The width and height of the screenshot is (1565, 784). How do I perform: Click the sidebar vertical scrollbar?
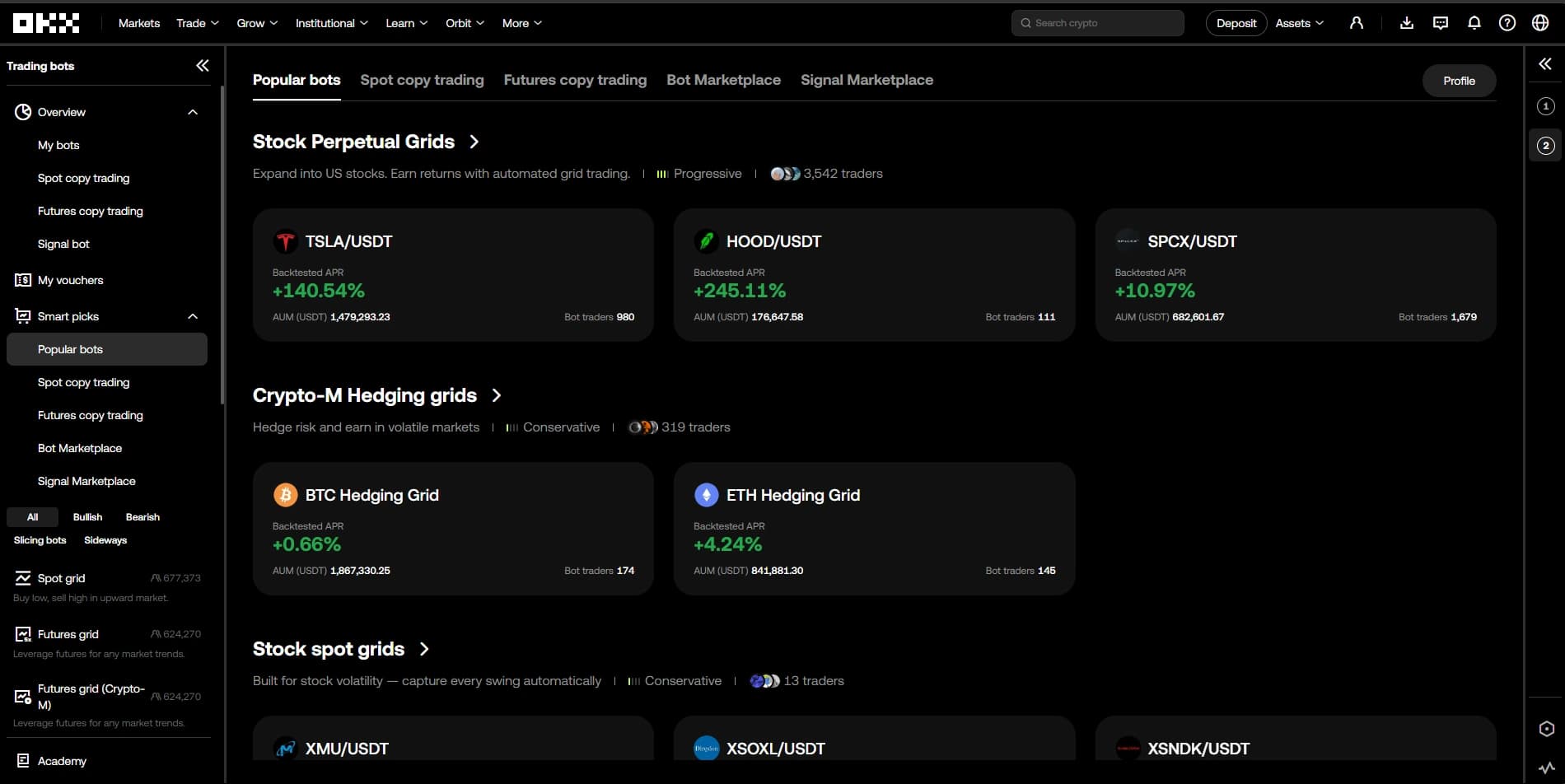point(222,247)
